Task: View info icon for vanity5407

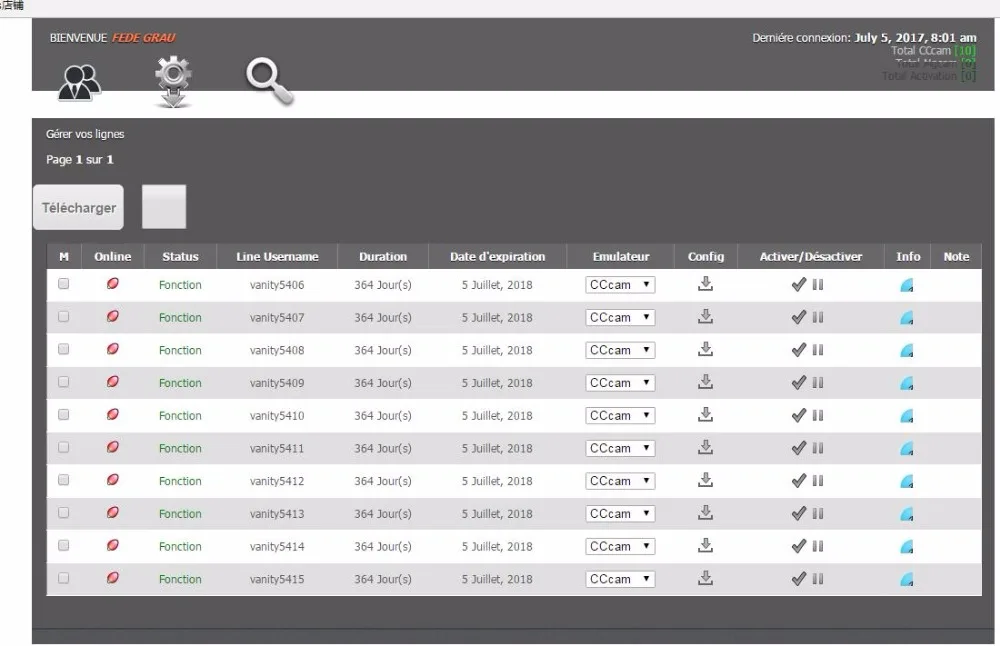Action: point(906,318)
